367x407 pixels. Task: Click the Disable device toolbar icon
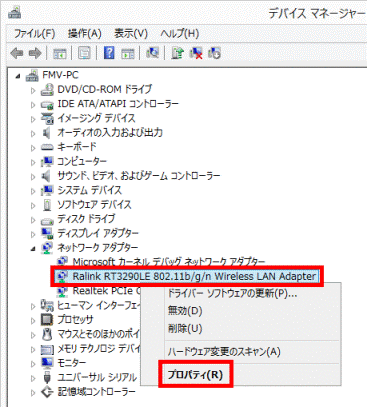(x=214, y=53)
